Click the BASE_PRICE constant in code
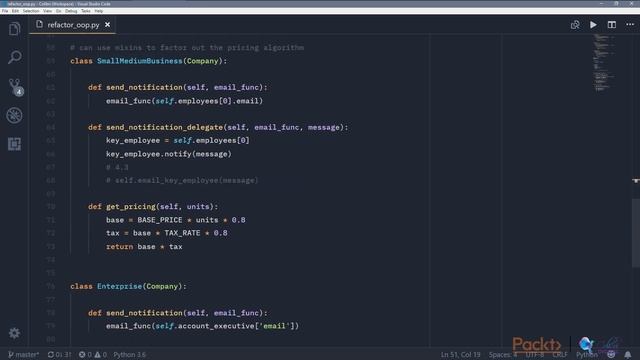 pyautogui.click(x=160, y=220)
